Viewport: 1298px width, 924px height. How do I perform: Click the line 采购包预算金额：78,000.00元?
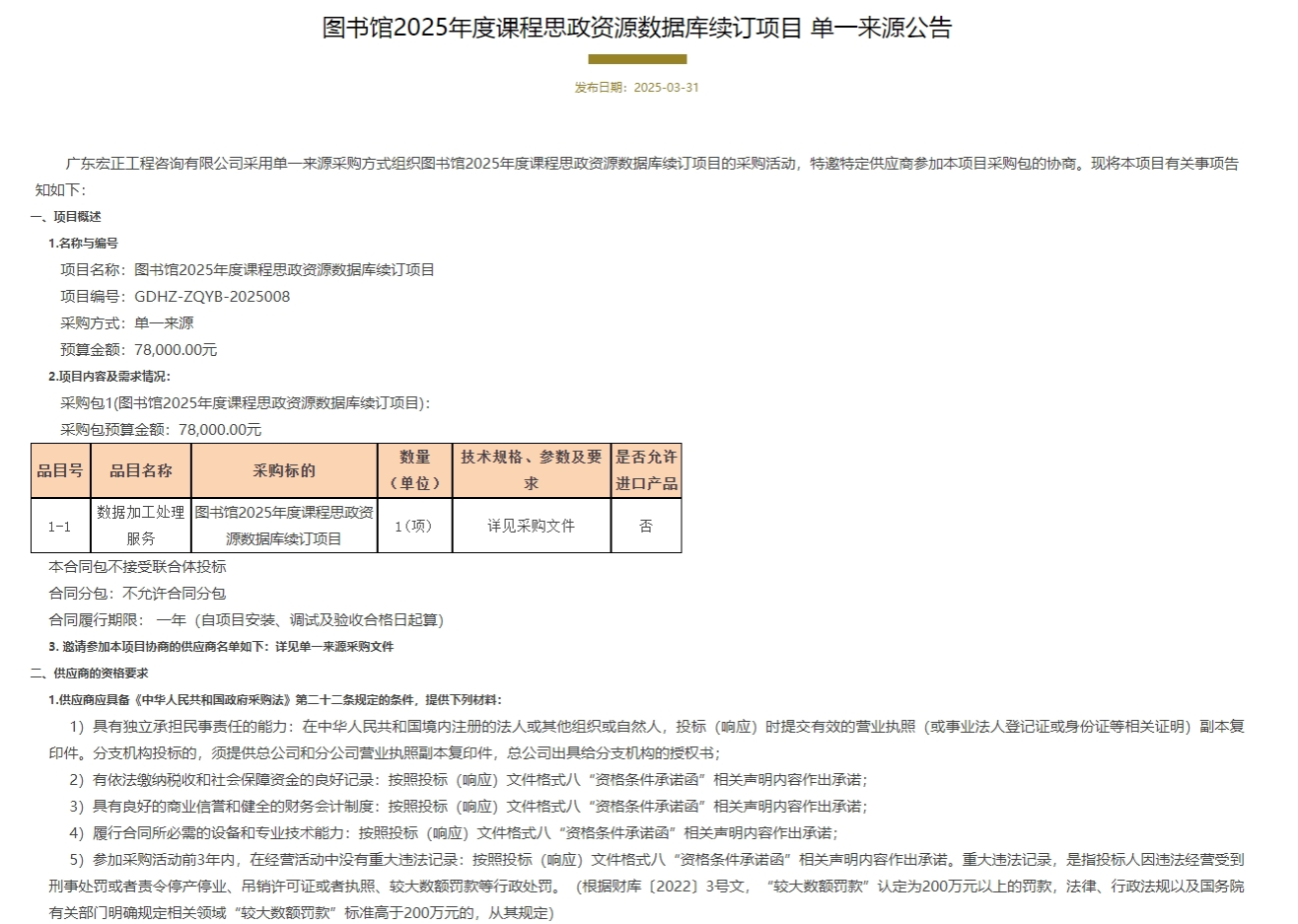click(x=161, y=430)
